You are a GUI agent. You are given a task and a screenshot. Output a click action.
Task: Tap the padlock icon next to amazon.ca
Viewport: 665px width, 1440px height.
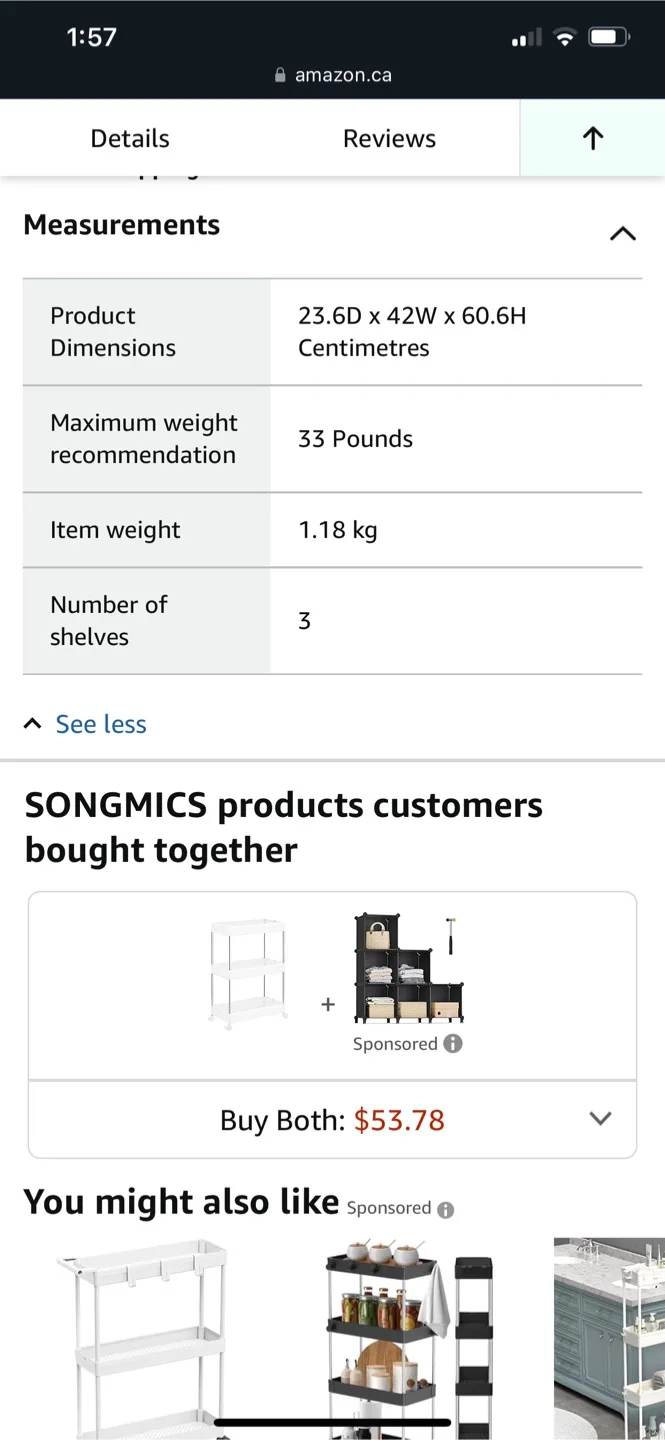(x=279, y=74)
